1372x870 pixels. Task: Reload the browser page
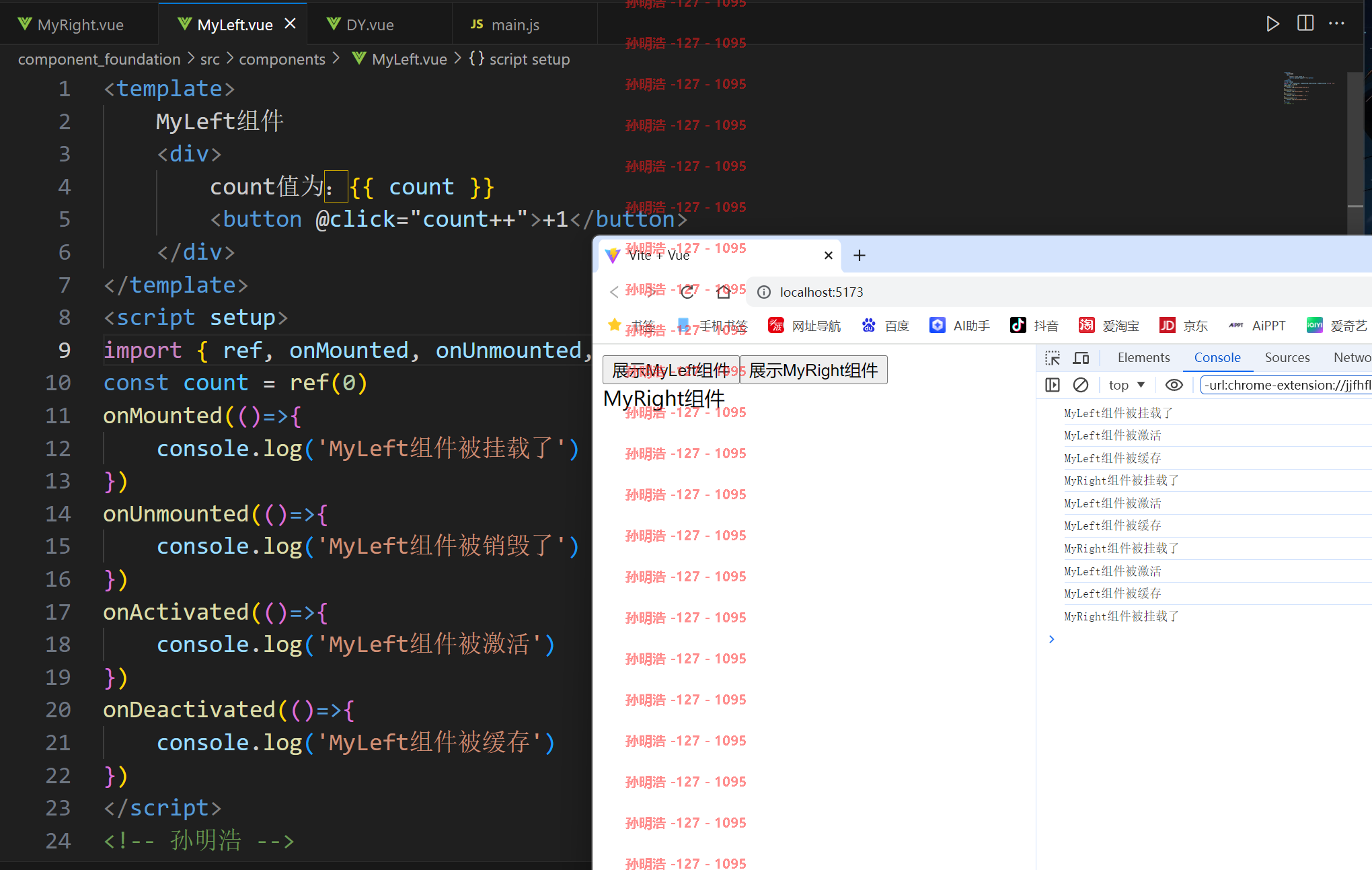point(687,292)
